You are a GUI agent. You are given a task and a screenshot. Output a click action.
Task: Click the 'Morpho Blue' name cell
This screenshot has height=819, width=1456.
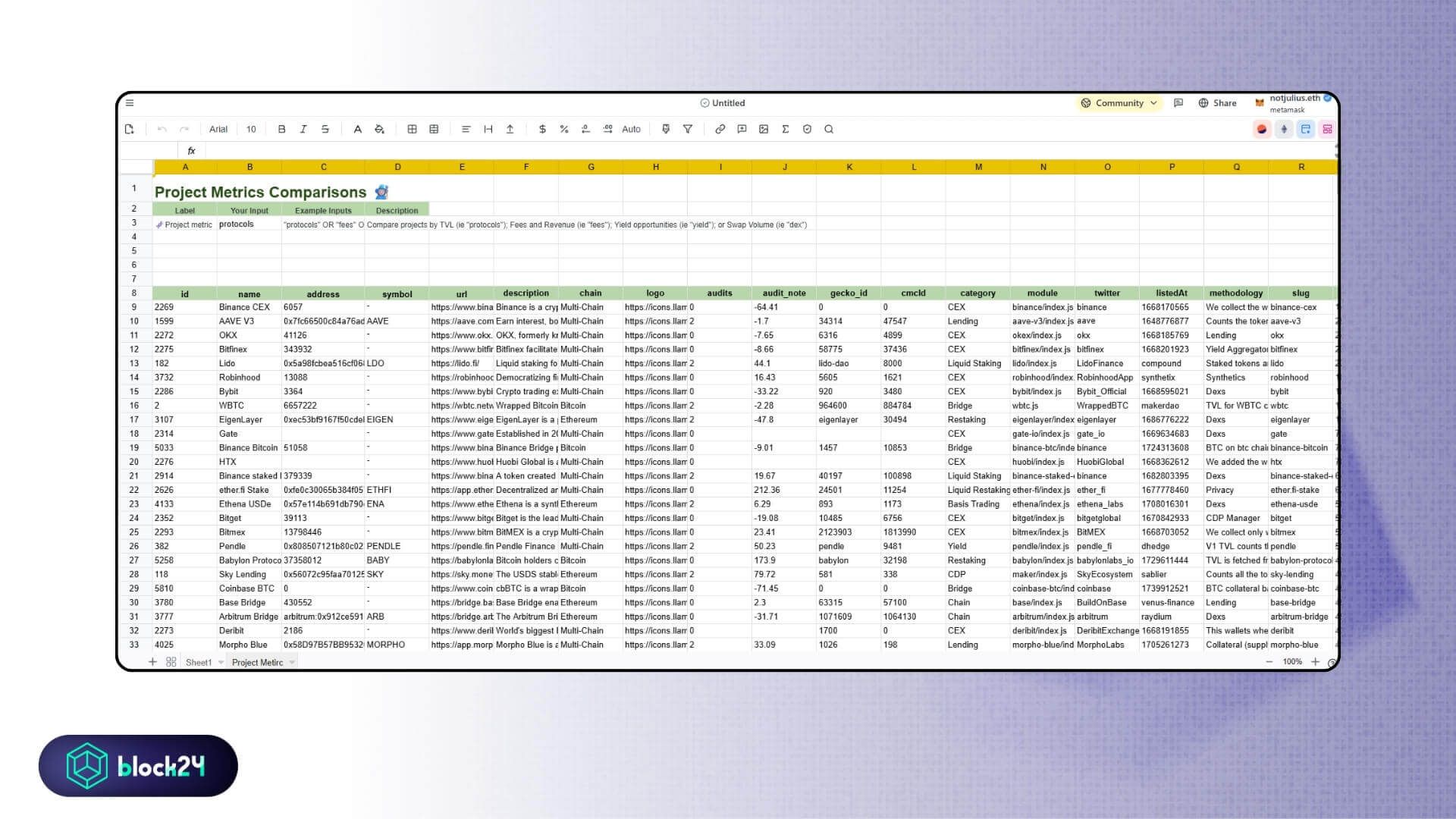tap(249, 645)
